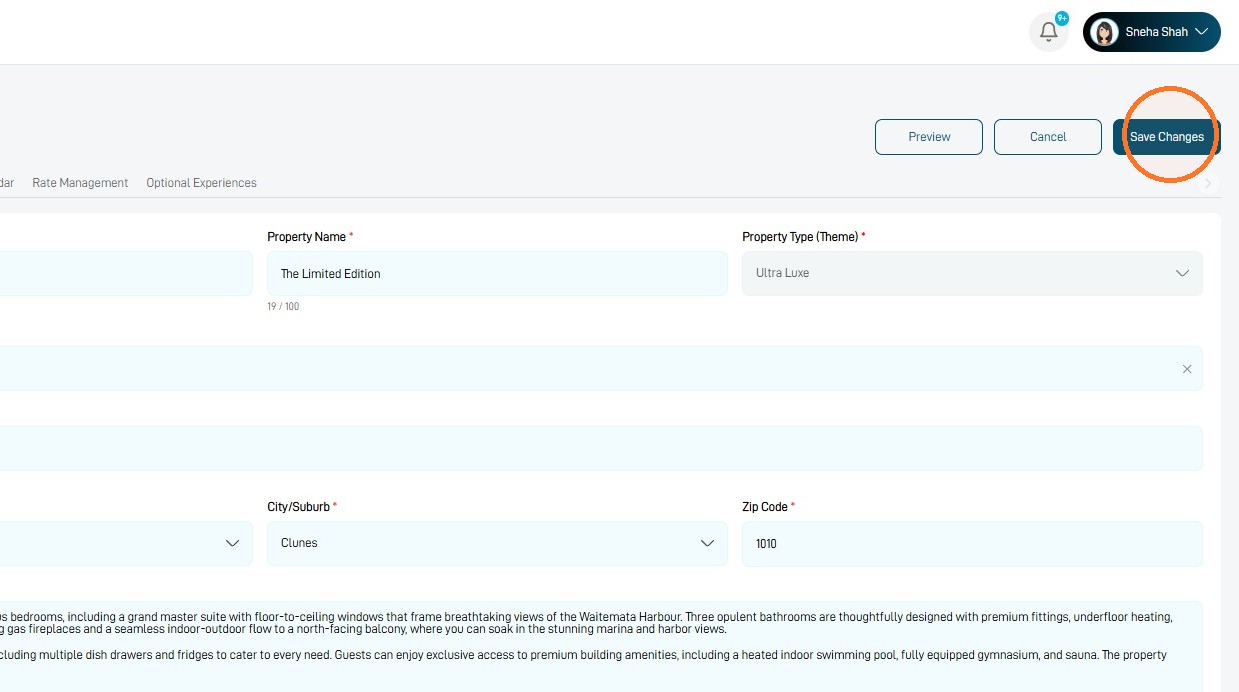Image resolution: width=1239 pixels, height=692 pixels.
Task: Open the Optional Experiences tab
Action: tap(201, 183)
